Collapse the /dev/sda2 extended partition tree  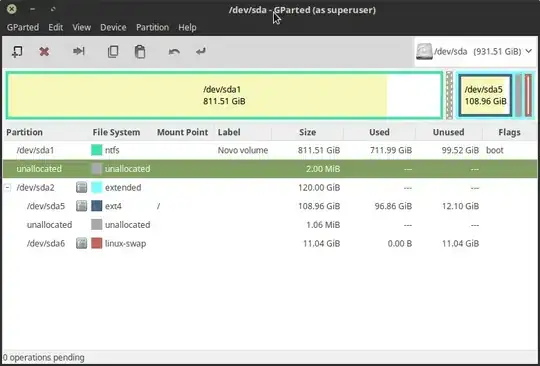tap(8, 188)
